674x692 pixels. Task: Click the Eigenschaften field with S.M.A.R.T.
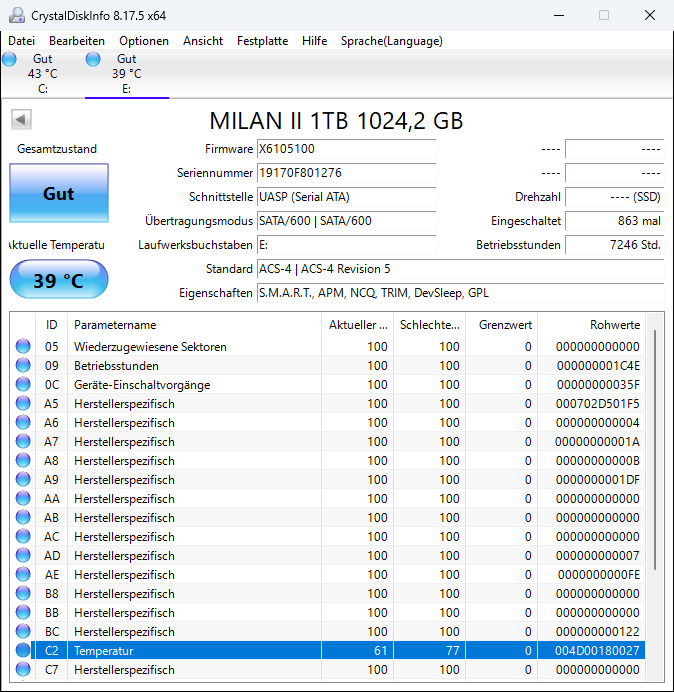[x=460, y=293]
